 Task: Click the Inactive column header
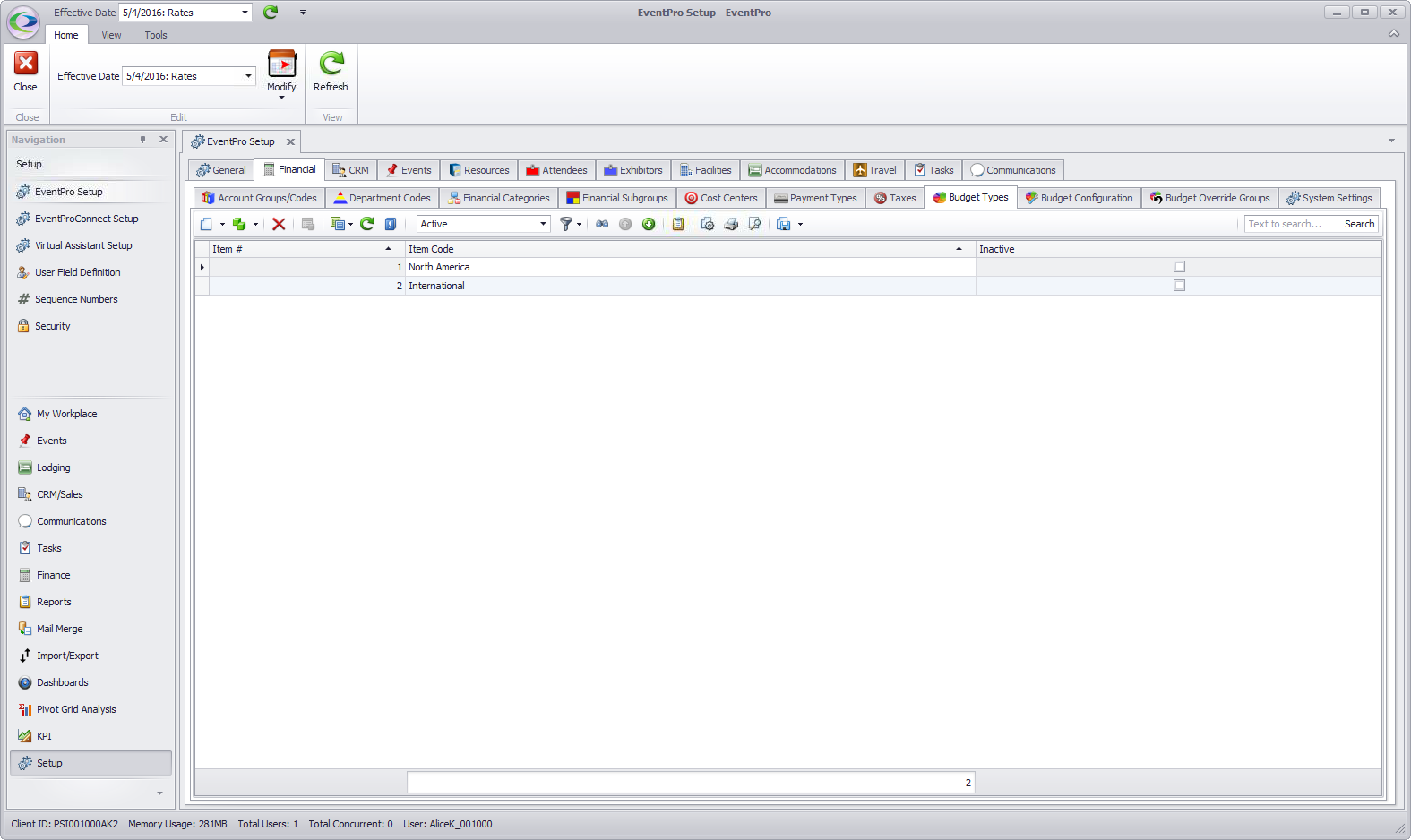pyautogui.click(x=1178, y=249)
